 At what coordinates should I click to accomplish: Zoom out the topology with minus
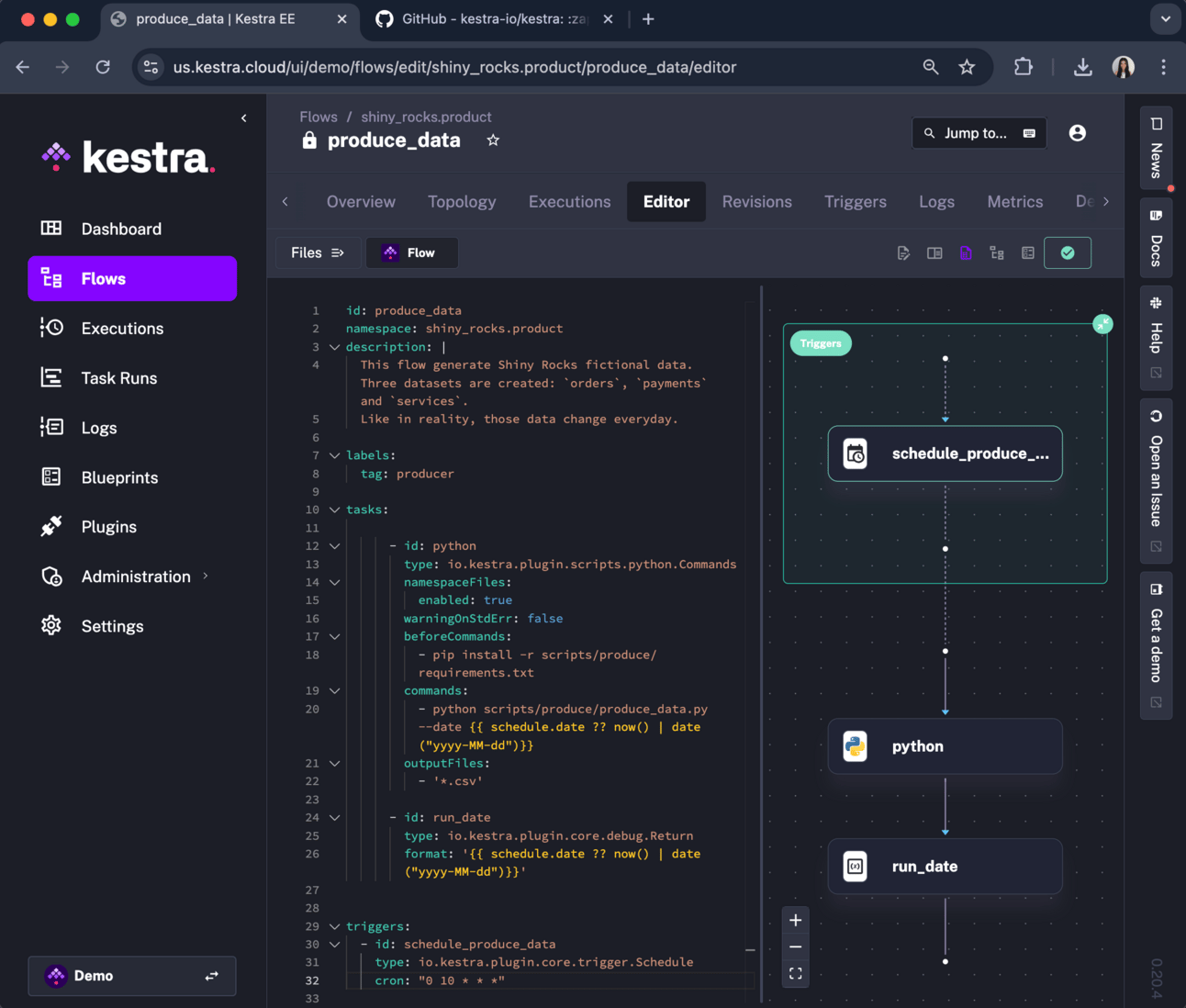[796, 946]
